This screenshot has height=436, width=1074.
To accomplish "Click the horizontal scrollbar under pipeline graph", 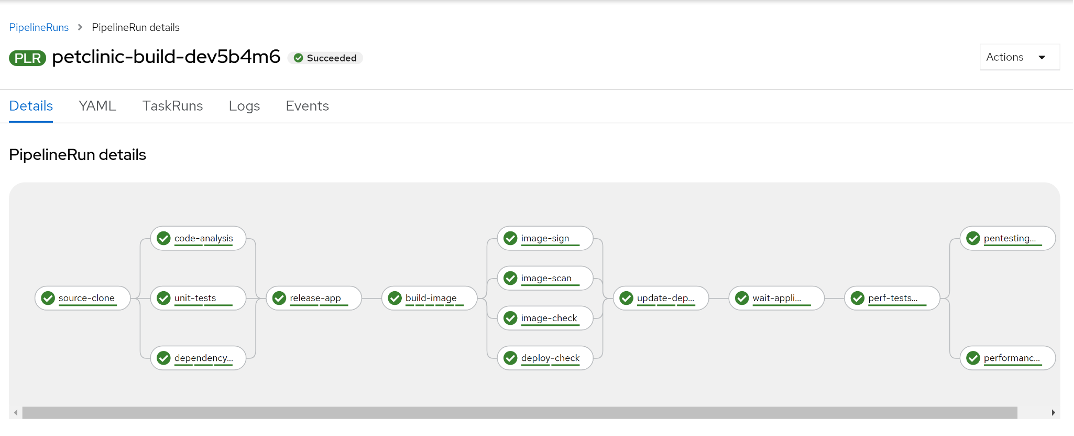I will [x=519, y=412].
